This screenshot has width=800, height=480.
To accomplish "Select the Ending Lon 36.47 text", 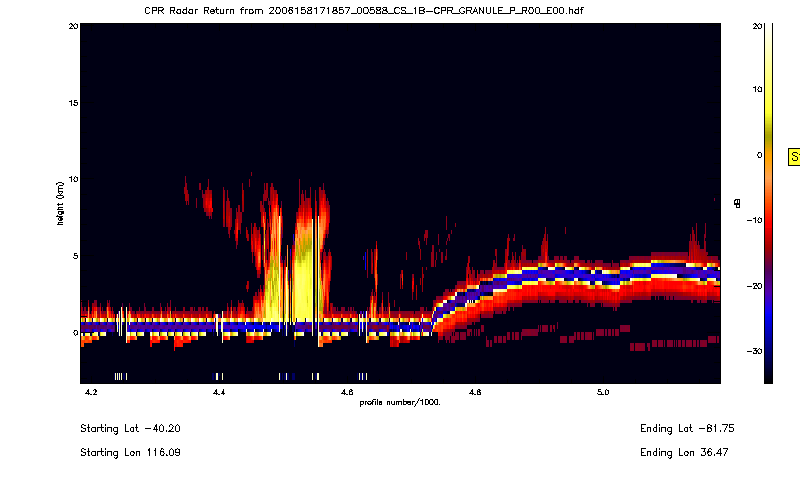I will (679, 452).
